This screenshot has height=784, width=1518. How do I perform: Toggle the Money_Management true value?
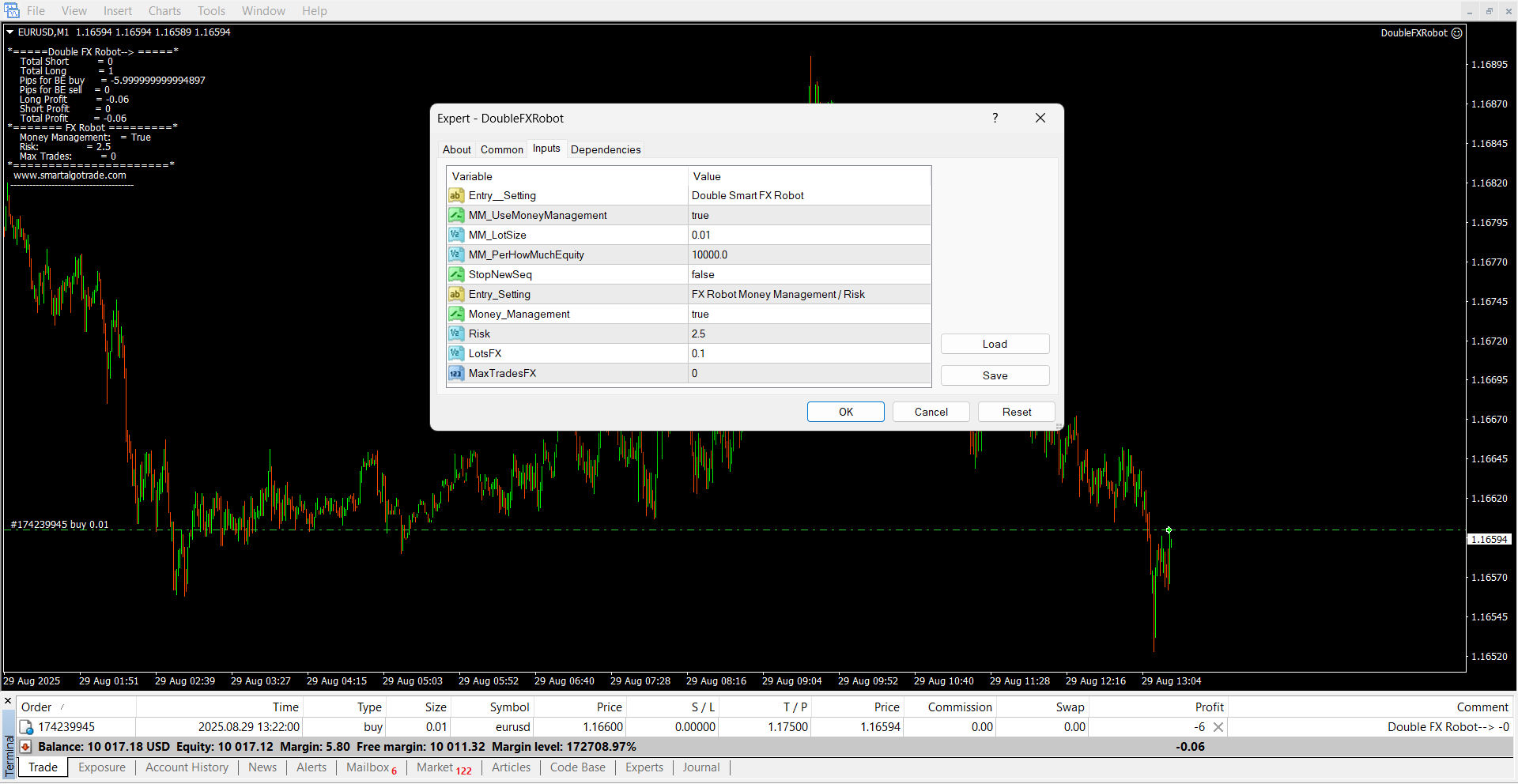coord(808,314)
